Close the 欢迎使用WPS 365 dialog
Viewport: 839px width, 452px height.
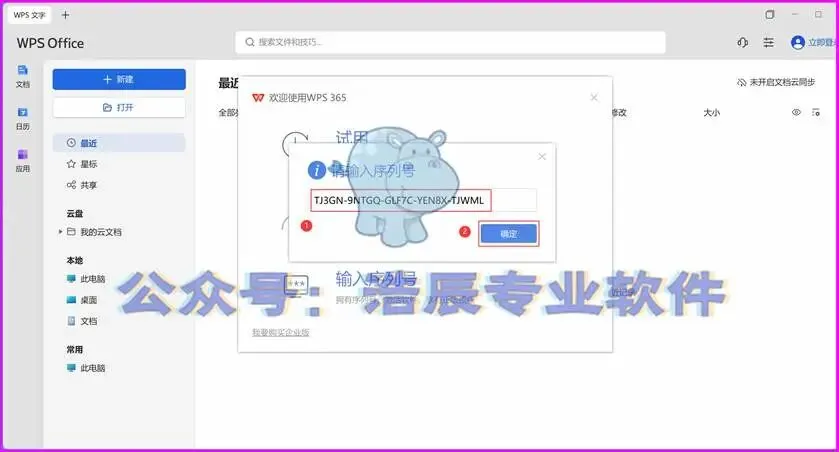click(x=594, y=97)
